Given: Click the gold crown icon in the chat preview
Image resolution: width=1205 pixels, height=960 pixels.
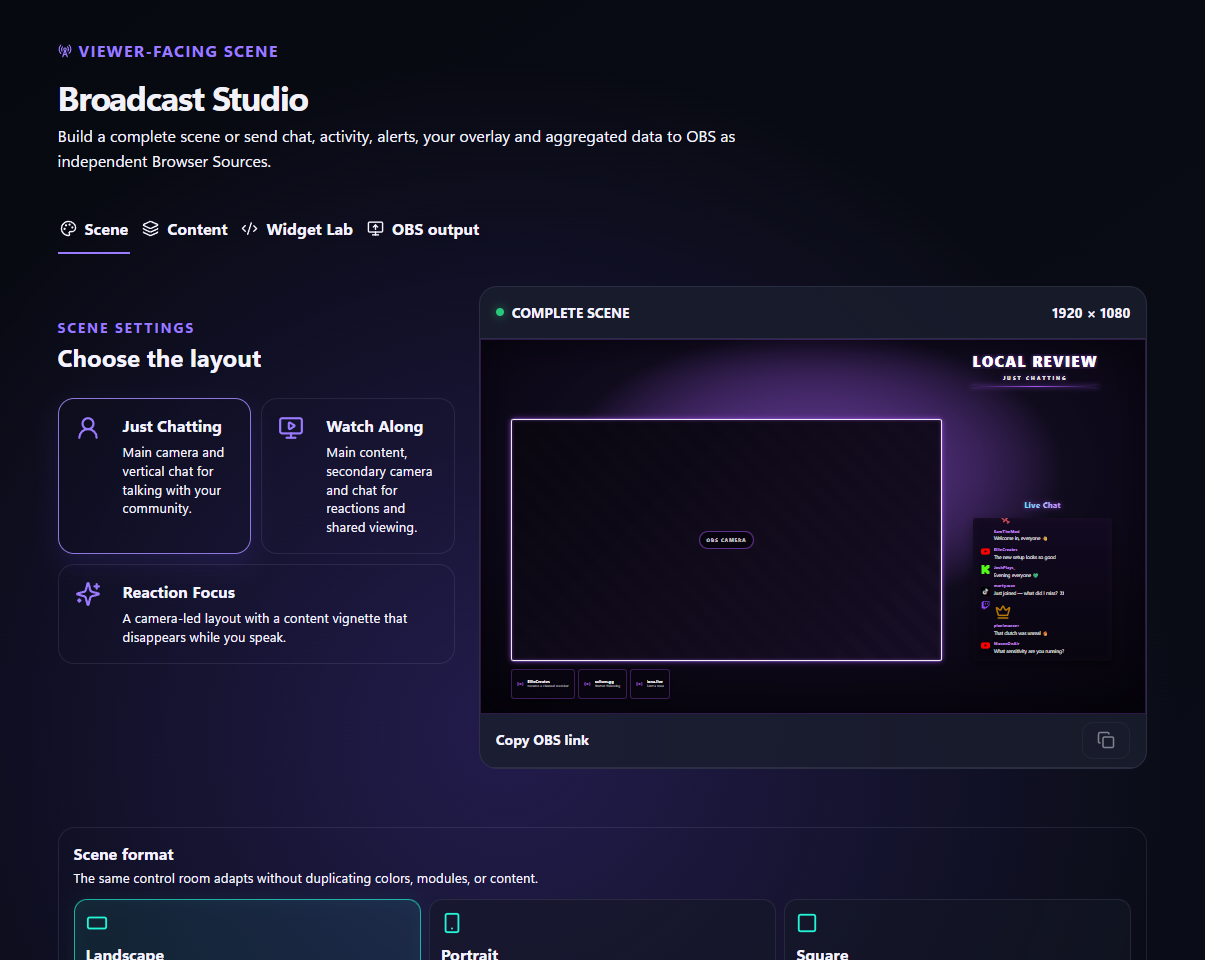Looking at the screenshot, I should click(1002, 612).
